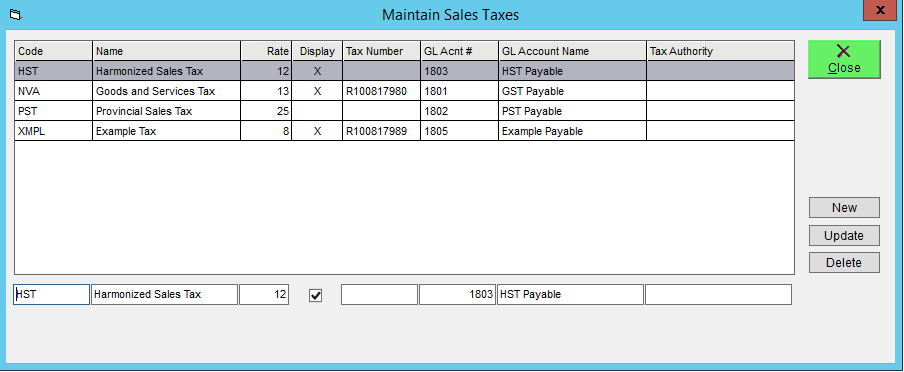Click the empty Tax Number input field
This screenshot has width=904, height=372.
[x=379, y=294]
